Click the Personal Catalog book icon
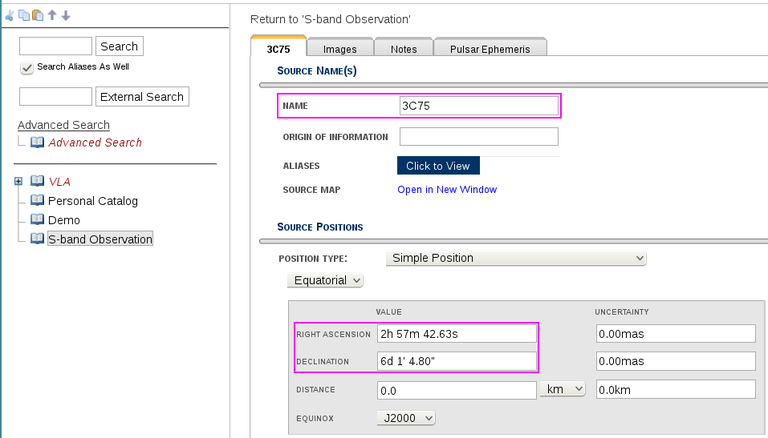Image resolution: width=768 pixels, height=438 pixels. pos(37,201)
